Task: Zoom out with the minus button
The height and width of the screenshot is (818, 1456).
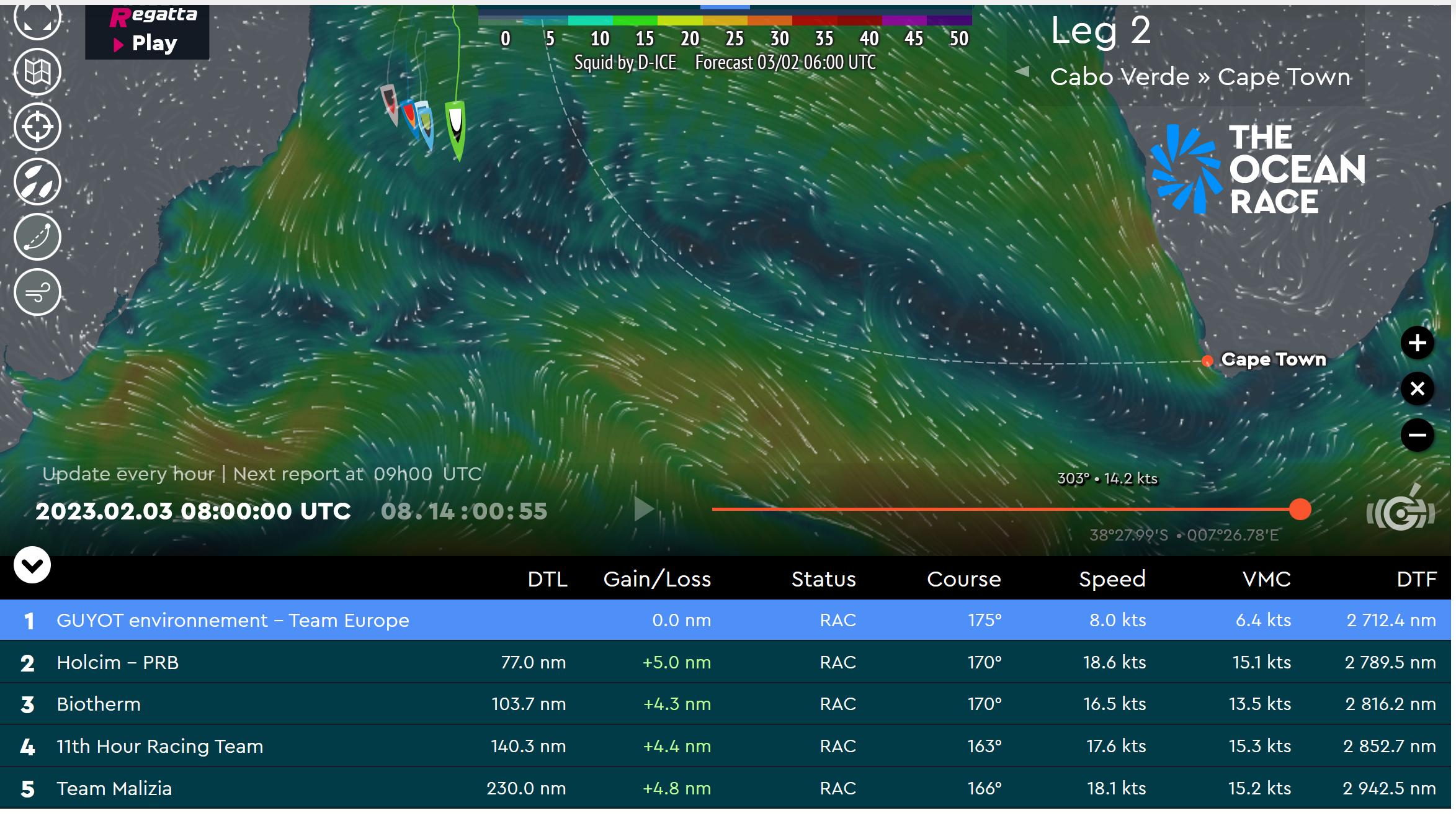Action: pos(1418,434)
